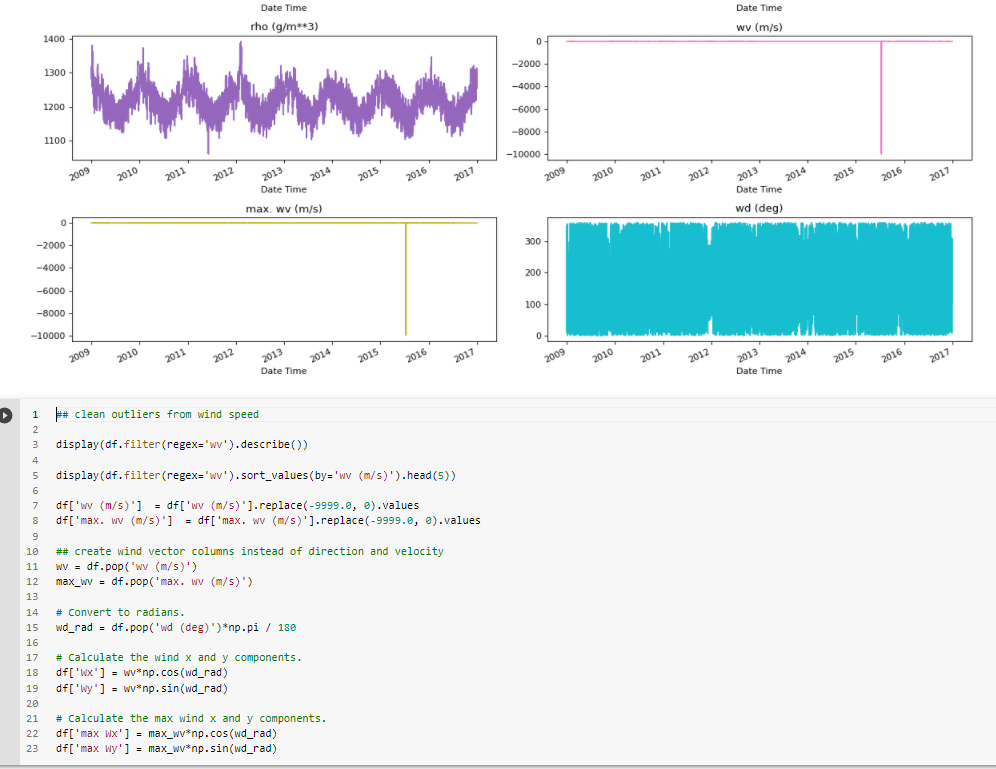Place cursor in the describe() display line
The image size is (996, 769).
(182, 445)
